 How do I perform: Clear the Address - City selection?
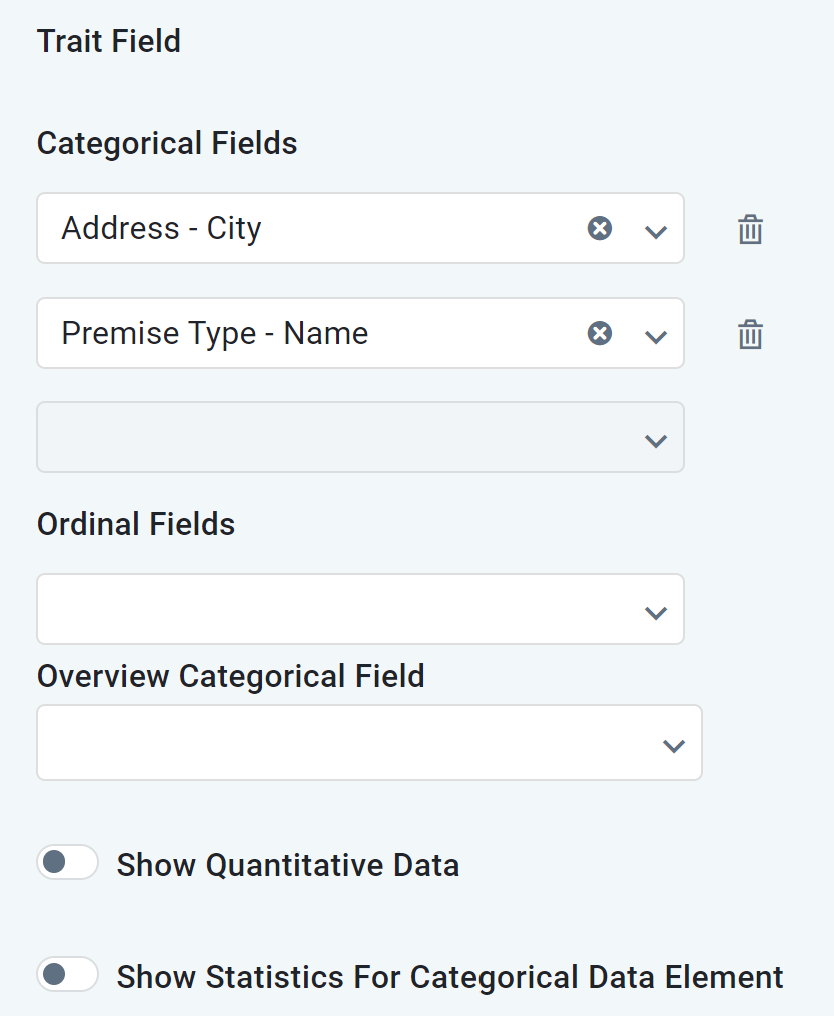[599, 229]
